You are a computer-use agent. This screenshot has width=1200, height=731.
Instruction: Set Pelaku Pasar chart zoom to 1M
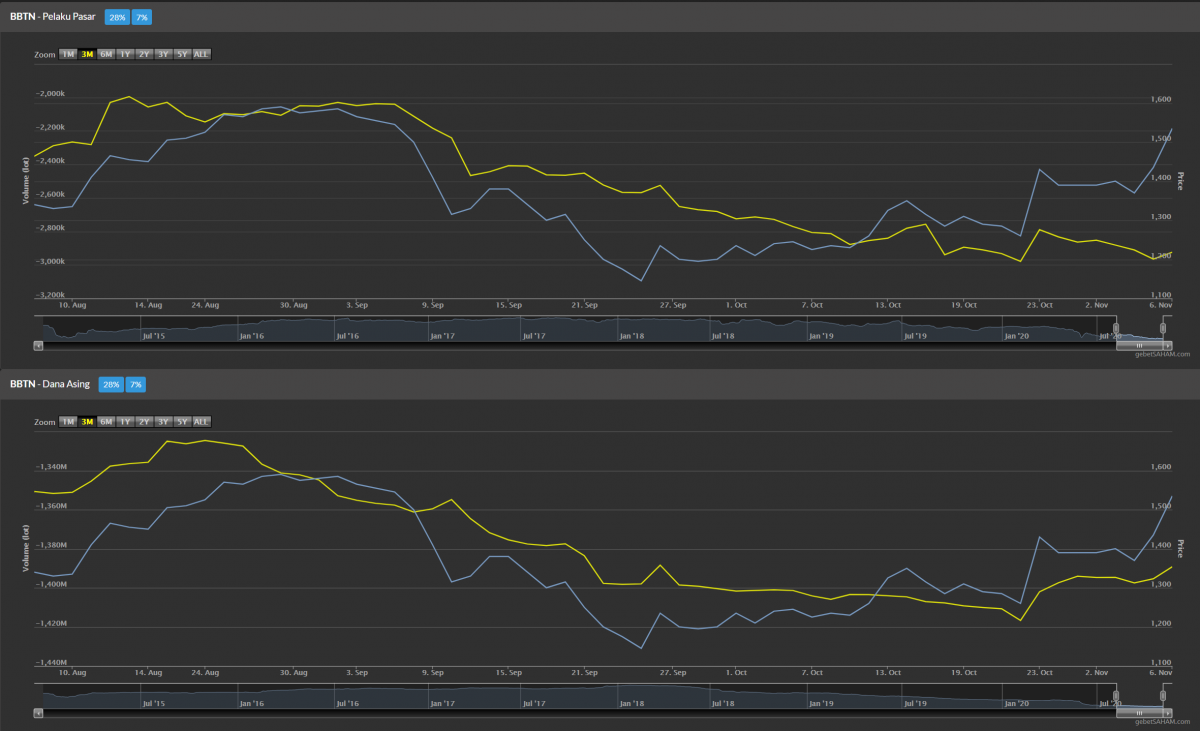coord(68,54)
